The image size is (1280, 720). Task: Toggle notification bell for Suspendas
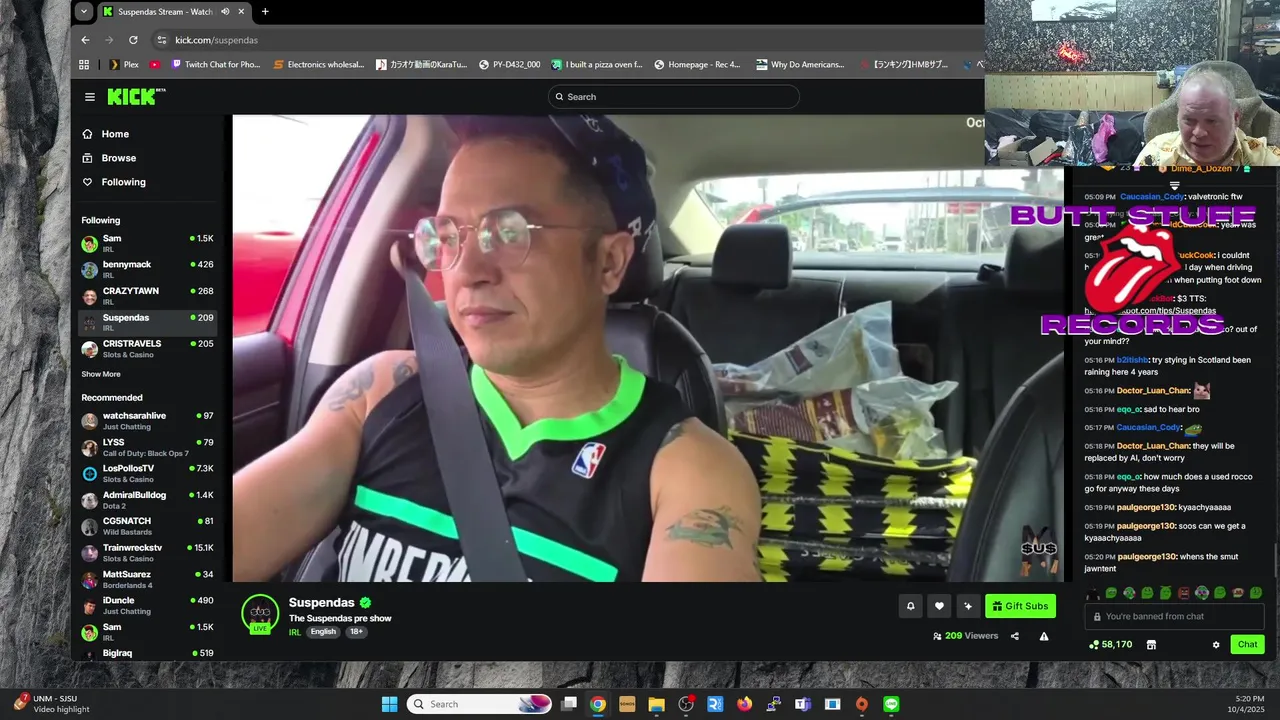910,606
